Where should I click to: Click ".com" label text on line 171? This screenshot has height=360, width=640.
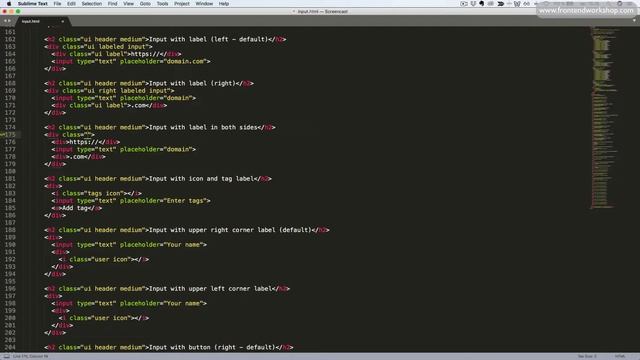pyautogui.click(x=138, y=105)
